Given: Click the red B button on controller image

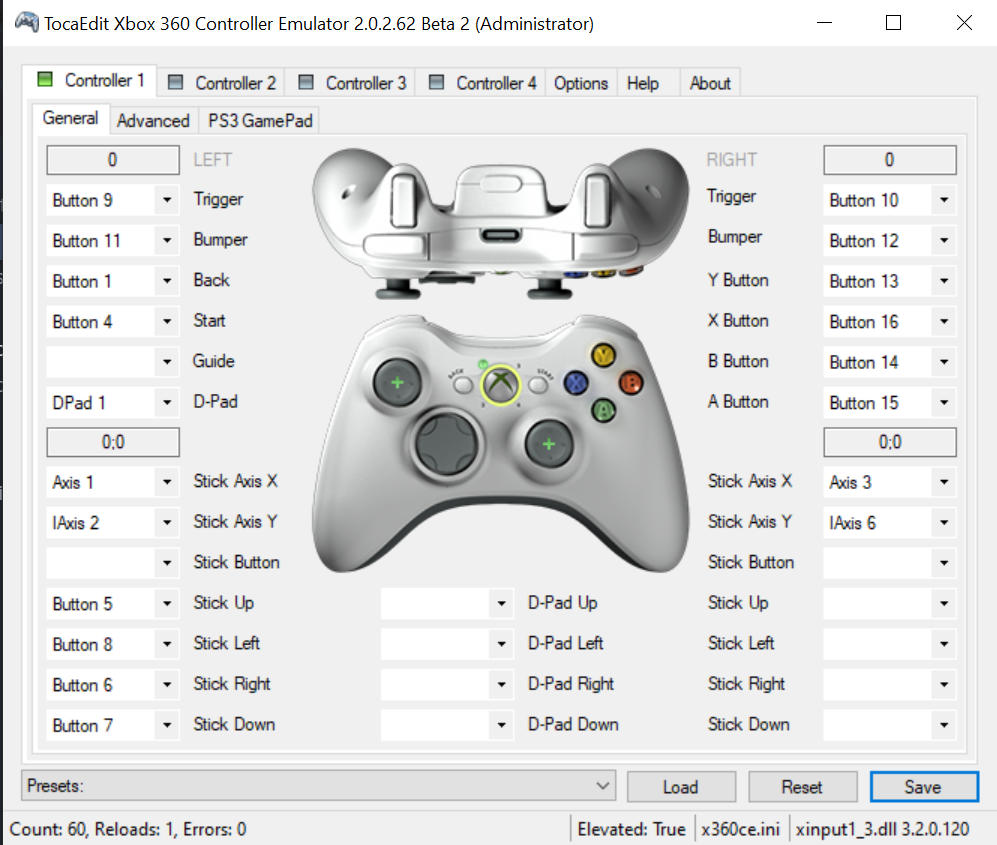Looking at the screenshot, I should point(631,383).
